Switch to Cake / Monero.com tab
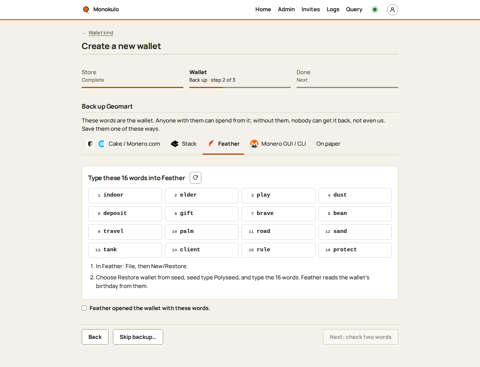480x367 pixels. [x=124, y=144]
